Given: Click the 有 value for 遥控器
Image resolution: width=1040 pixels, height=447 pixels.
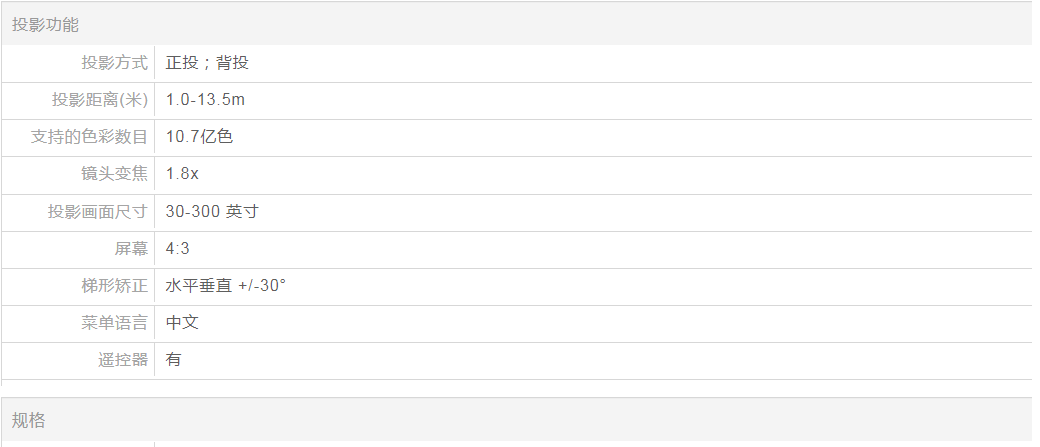Looking at the screenshot, I should (174, 360).
